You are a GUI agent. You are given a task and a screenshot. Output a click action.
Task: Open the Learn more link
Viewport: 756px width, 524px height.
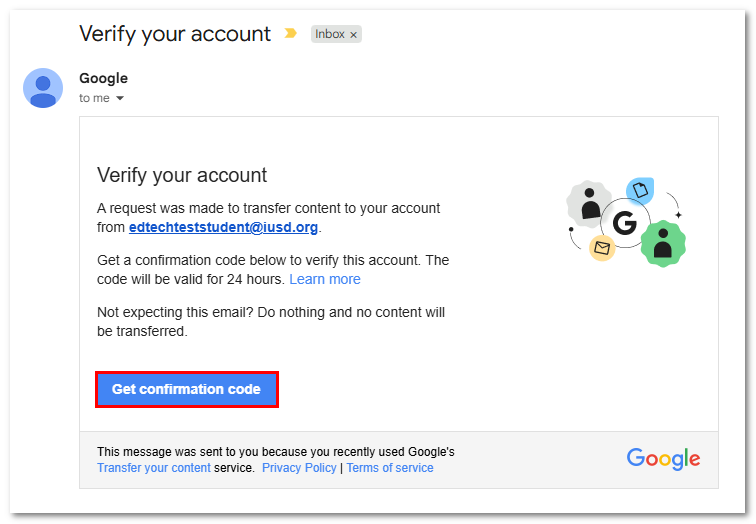324,279
